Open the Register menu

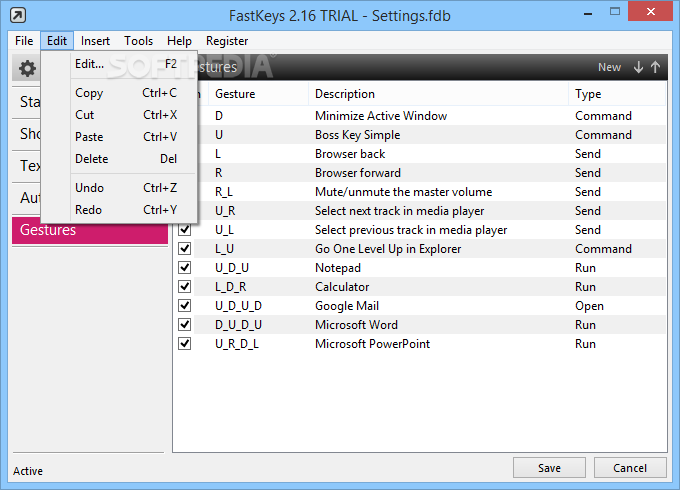(x=227, y=41)
